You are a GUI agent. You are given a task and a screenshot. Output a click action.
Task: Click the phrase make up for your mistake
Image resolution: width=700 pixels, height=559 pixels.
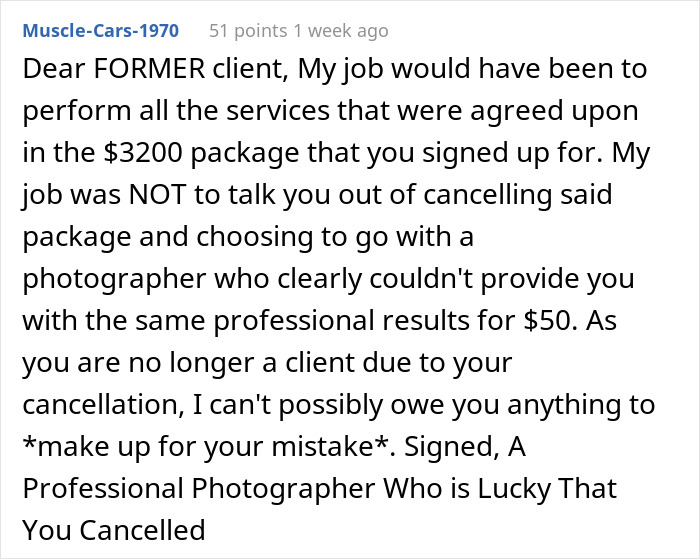coord(205,447)
